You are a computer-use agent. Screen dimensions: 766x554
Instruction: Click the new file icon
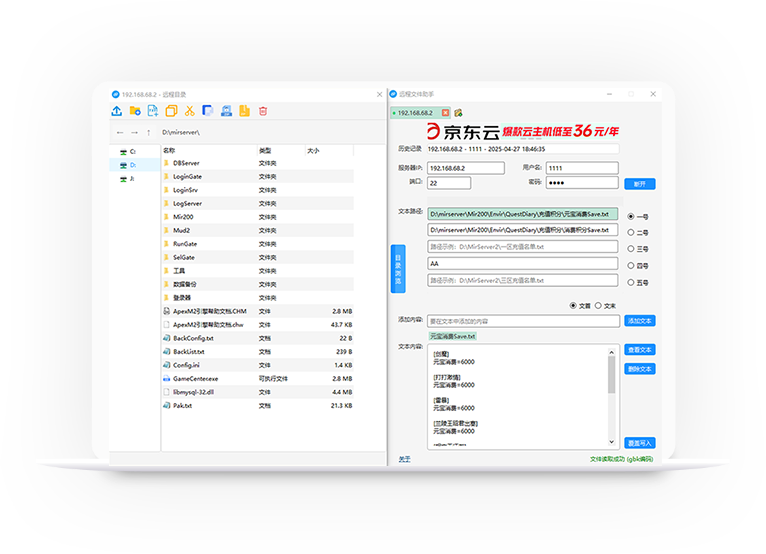(x=153, y=111)
